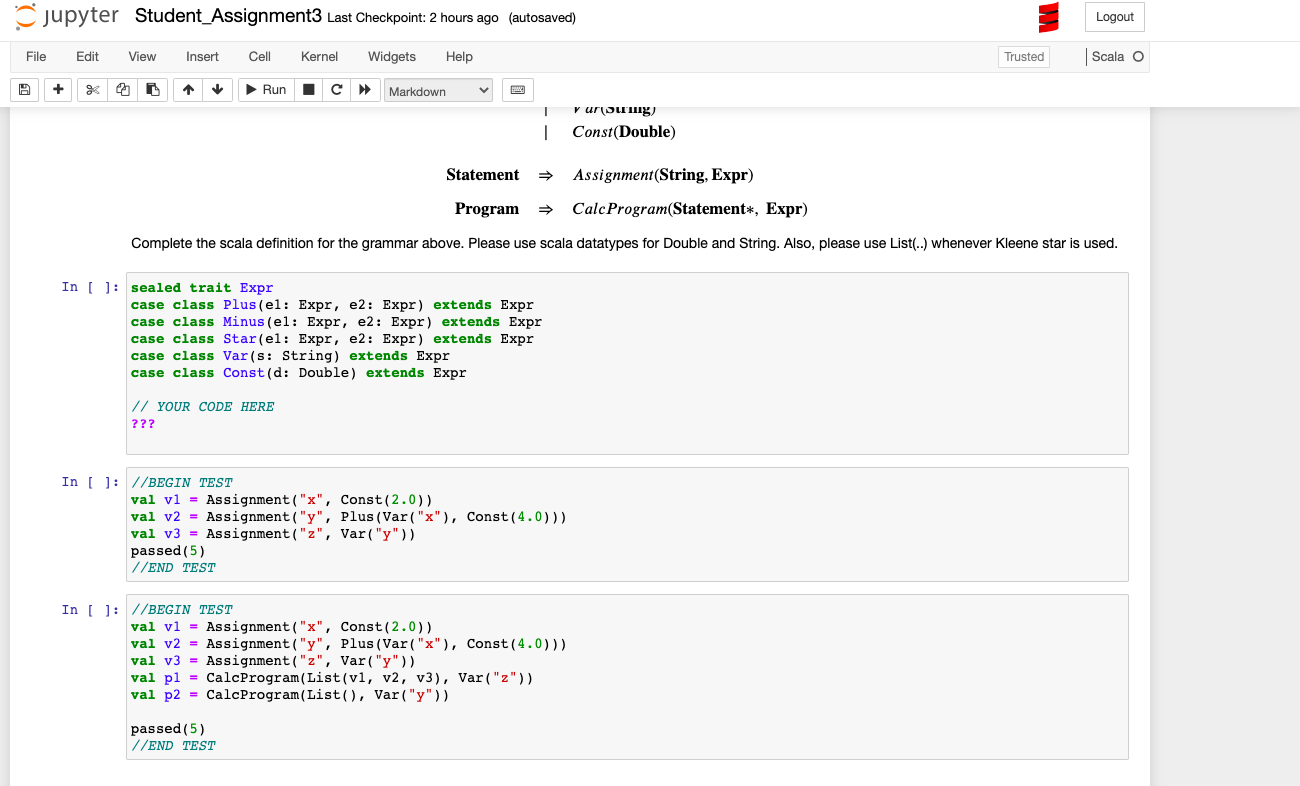
Task: Move the selected cell up
Action: [x=187, y=89]
